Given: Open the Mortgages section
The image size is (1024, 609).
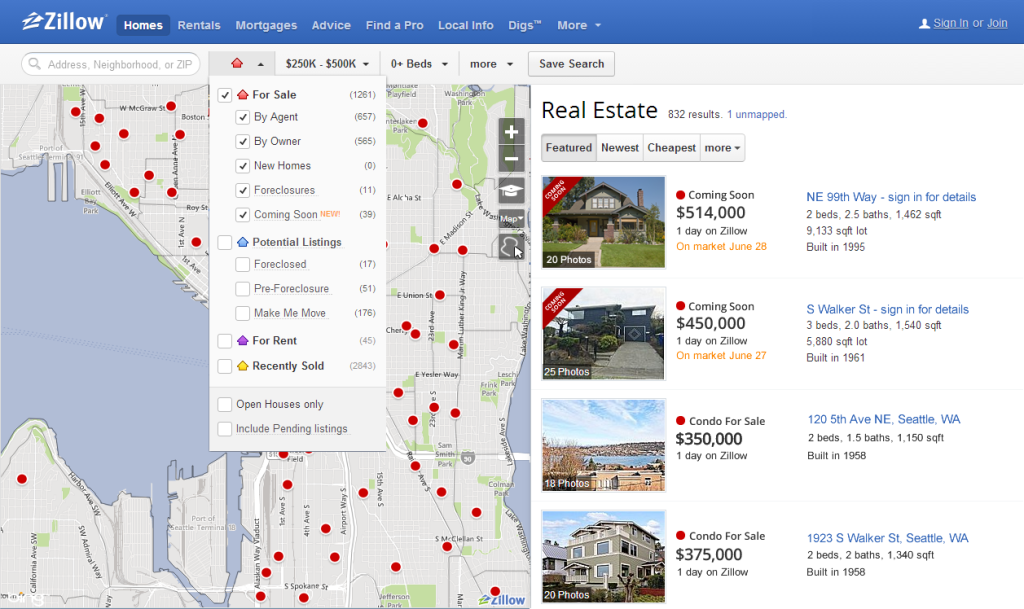Looking at the screenshot, I should pos(266,25).
